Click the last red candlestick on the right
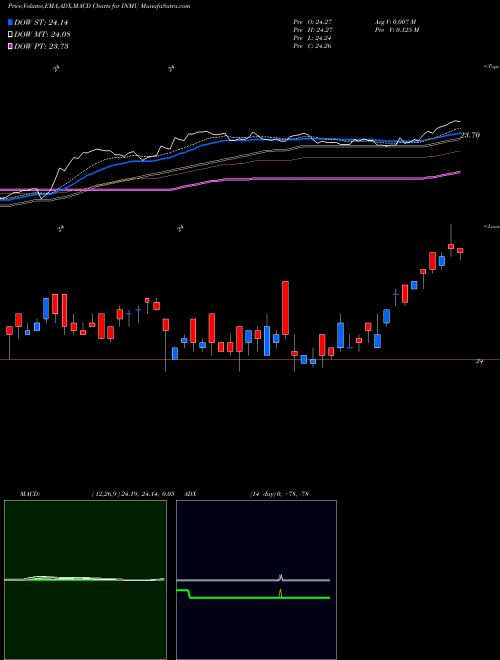This screenshot has height=660, width=500. [460, 250]
